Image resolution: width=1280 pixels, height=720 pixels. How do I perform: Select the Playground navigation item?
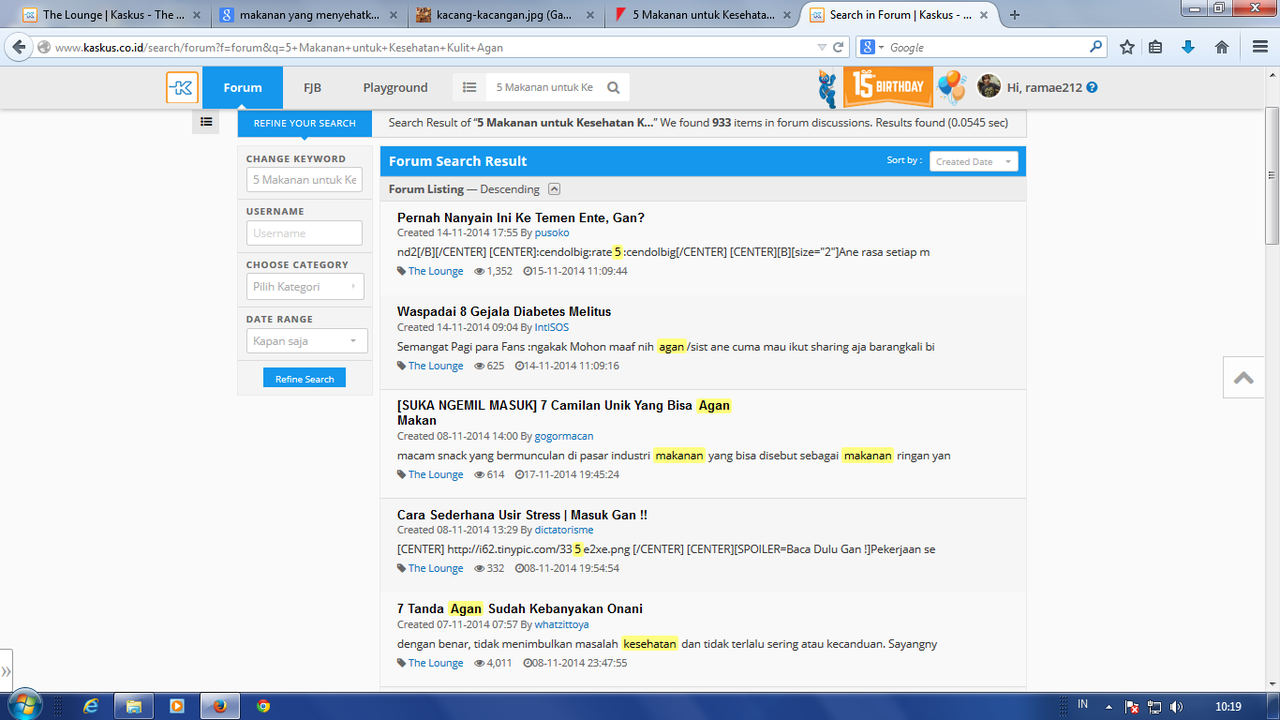[395, 87]
